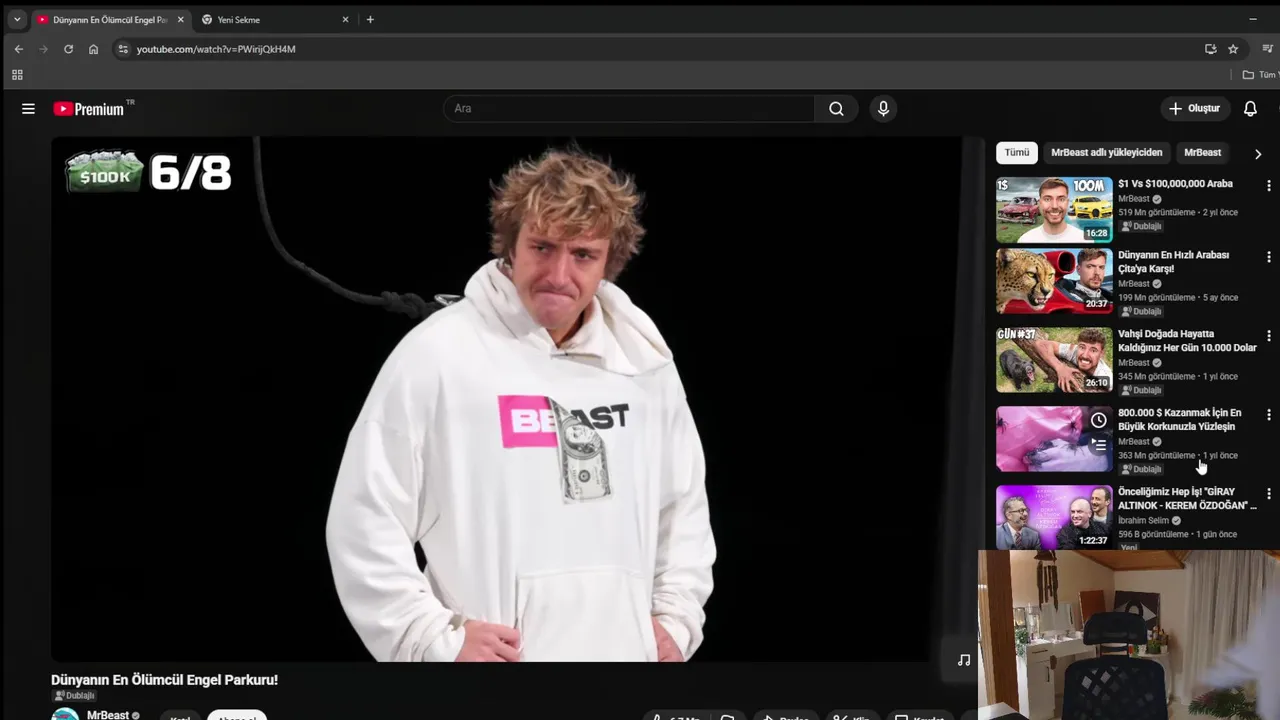
Task: Show more filter chips with right chevron
Action: [x=1258, y=153]
